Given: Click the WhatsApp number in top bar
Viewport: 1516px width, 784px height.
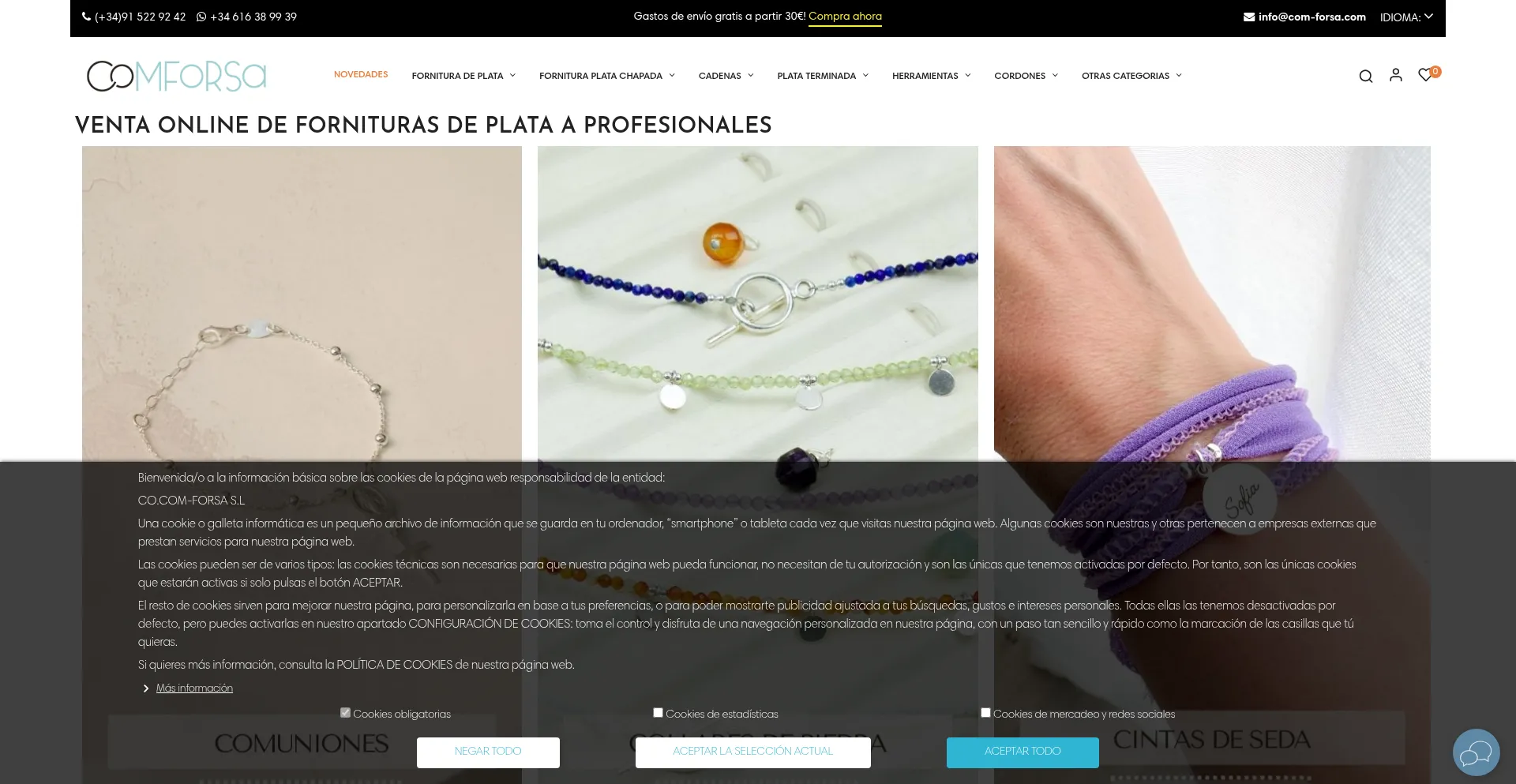Looking at the screenshot, I should coord(246,17).
